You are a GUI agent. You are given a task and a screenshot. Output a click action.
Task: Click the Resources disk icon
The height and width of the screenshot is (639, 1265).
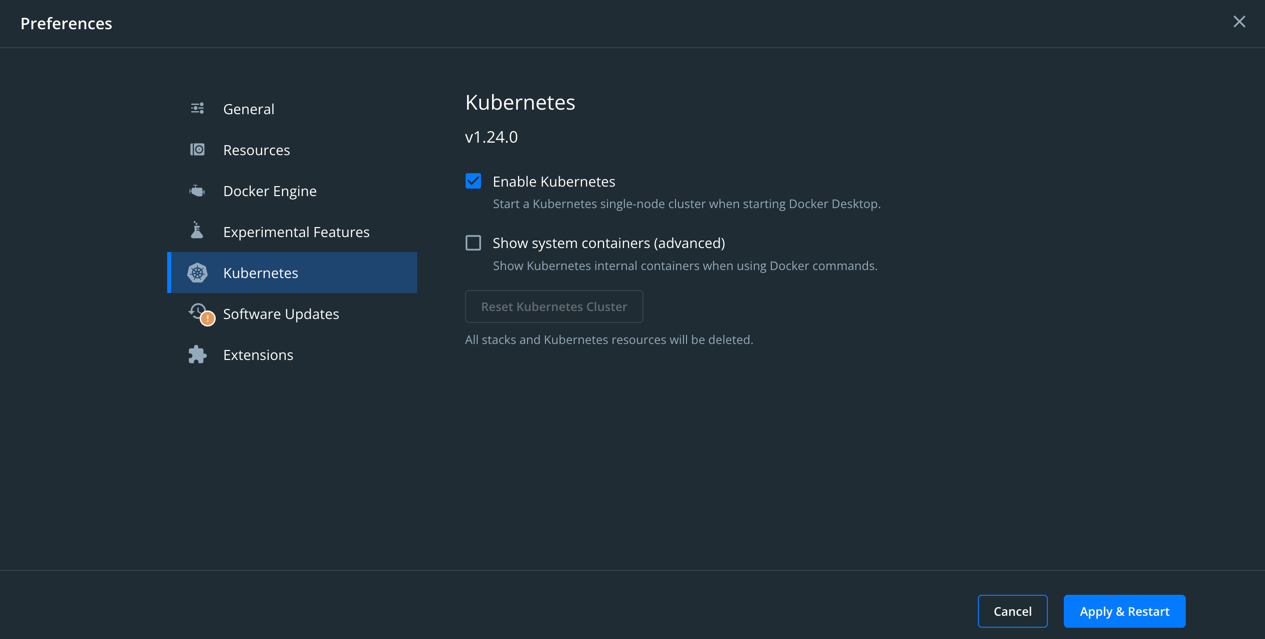tap(197, 149)
